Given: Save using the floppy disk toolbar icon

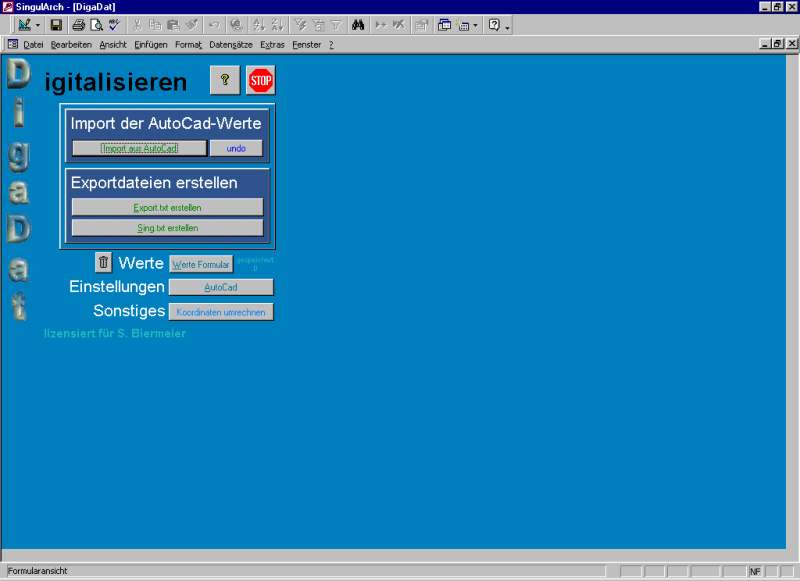Looking at the screenshot, I should click(x=57, y=25).
